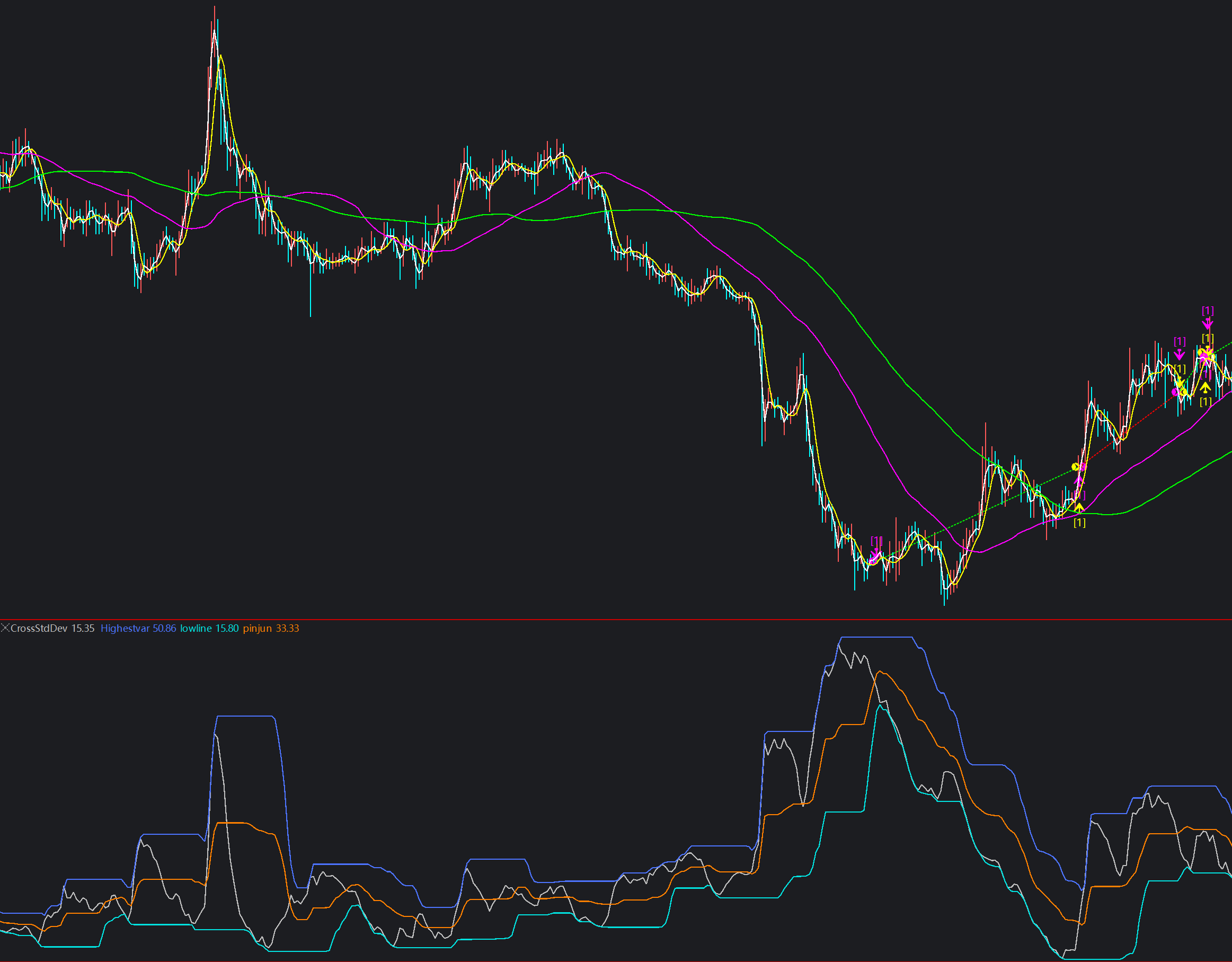
Task: Click the topmost magenta down-arrow signal
Action: click(x=1207, y=323)
